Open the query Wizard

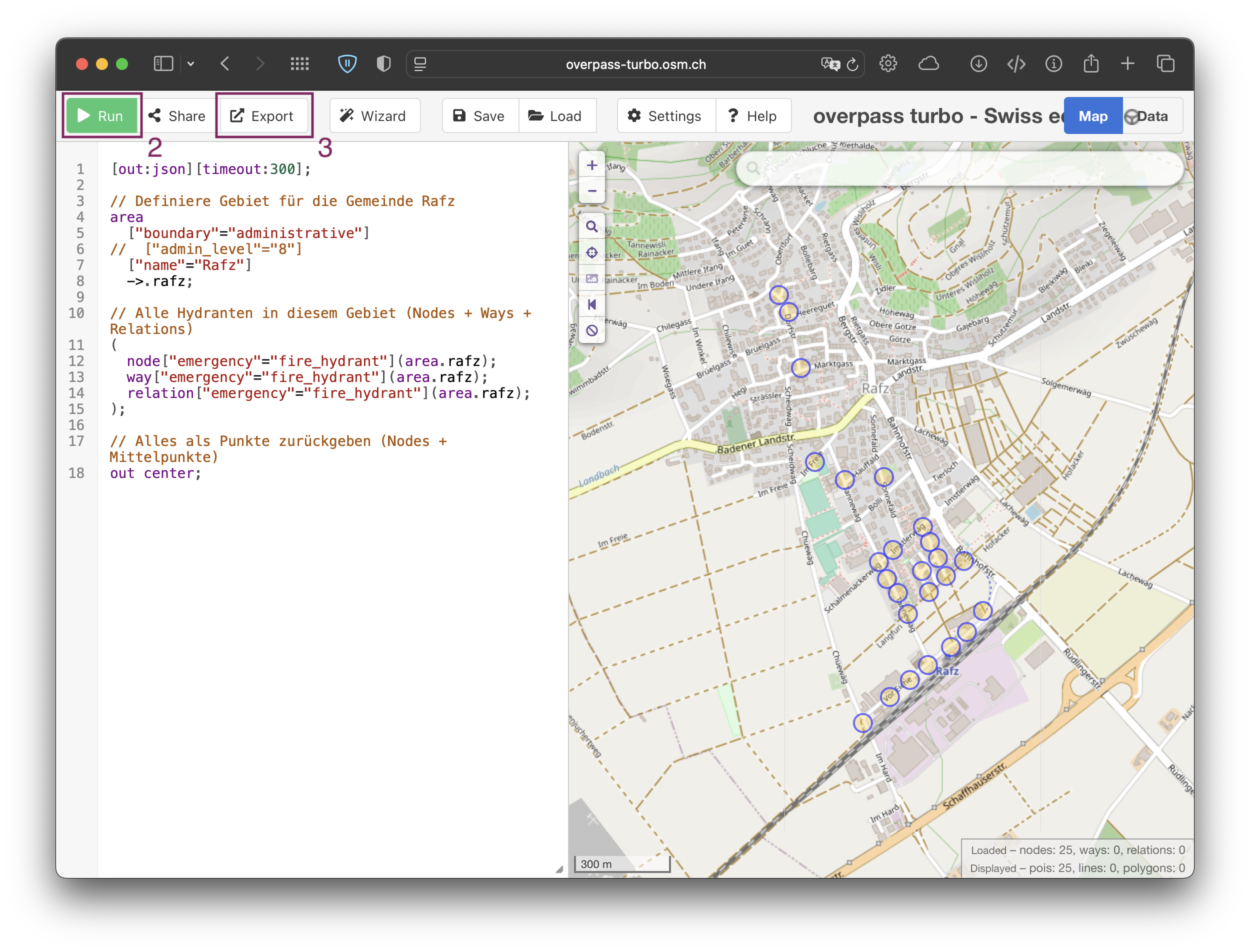pos(374,116)
